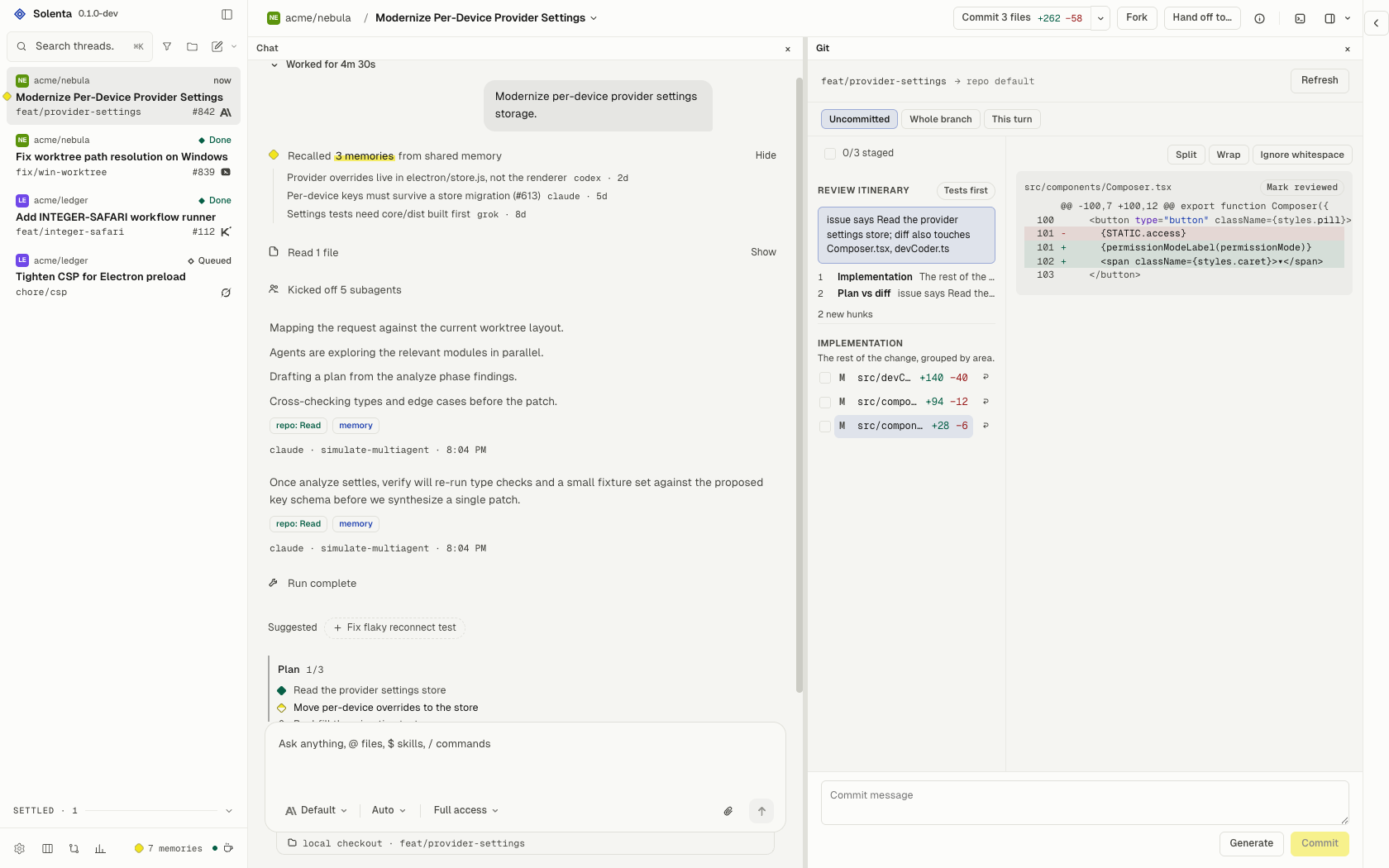Click the paperclip attach icon

728,811
